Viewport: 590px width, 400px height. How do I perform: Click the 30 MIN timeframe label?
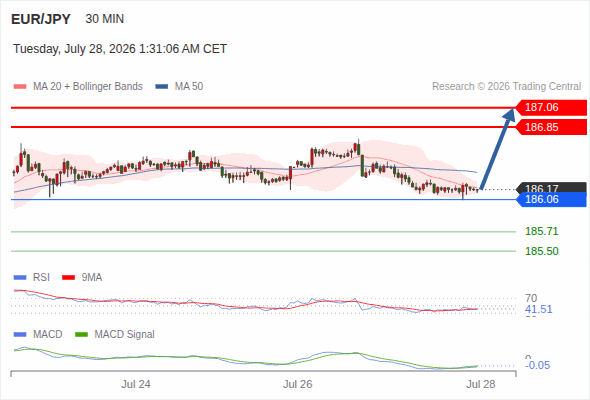coord(105,19)
